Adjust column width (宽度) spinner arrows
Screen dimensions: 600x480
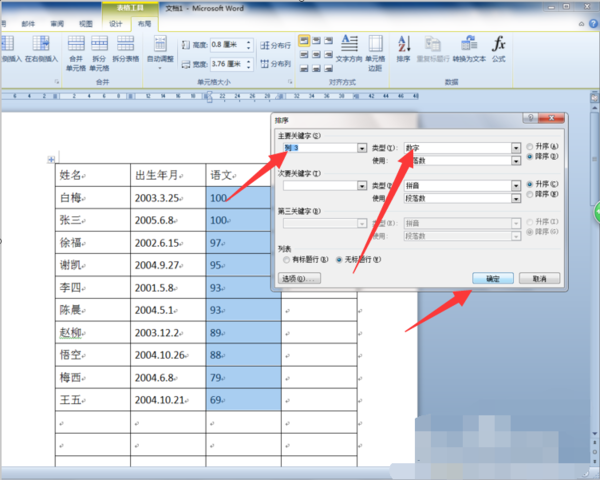(x=249, y=64)
